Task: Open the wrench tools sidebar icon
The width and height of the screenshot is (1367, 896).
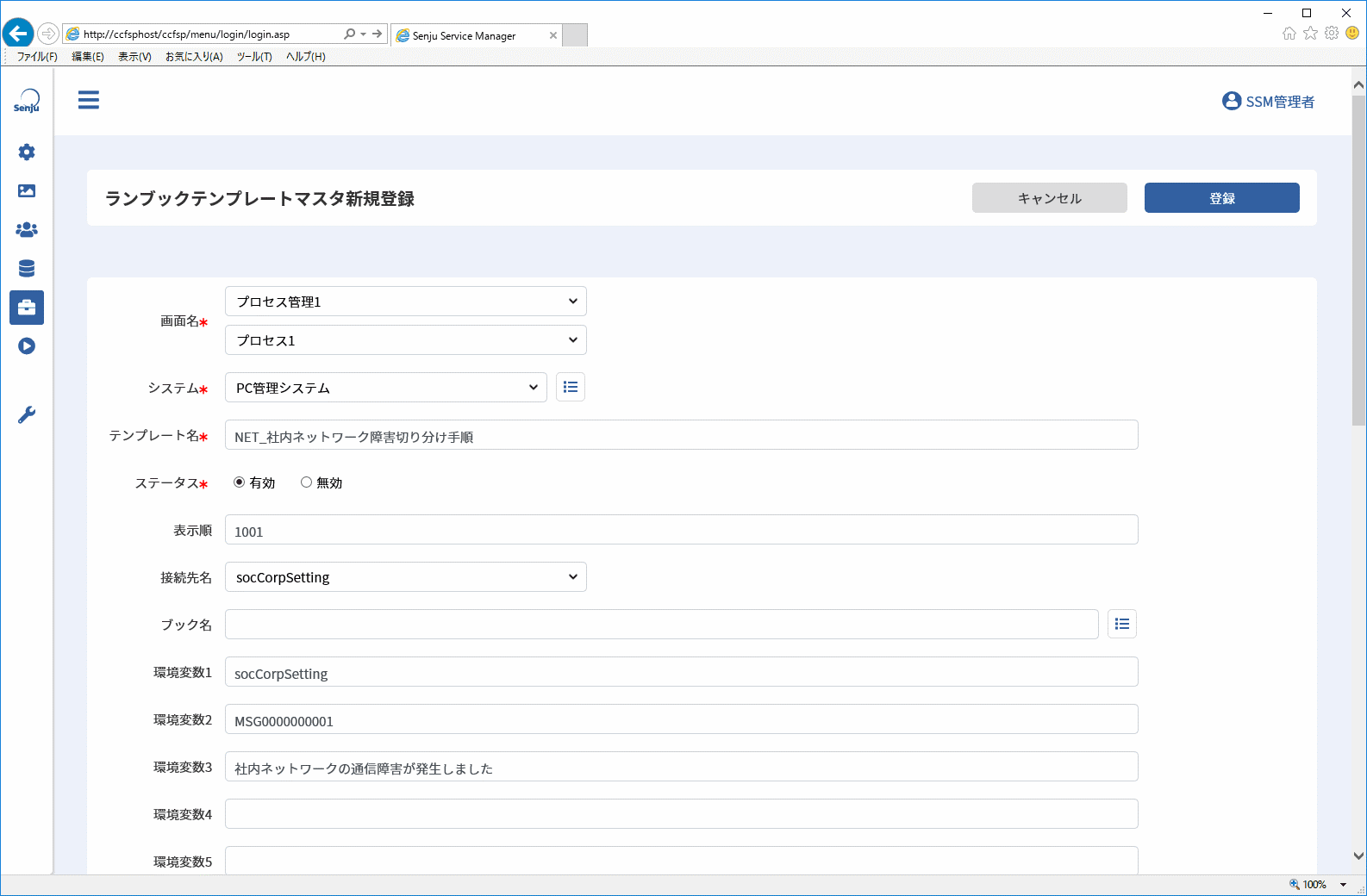Action: pyautogui.click(x=27, y=415)
